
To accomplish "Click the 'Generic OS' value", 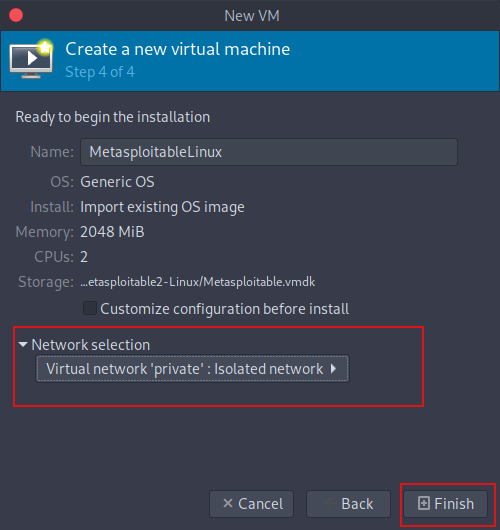I will click(x=117, y=182).
